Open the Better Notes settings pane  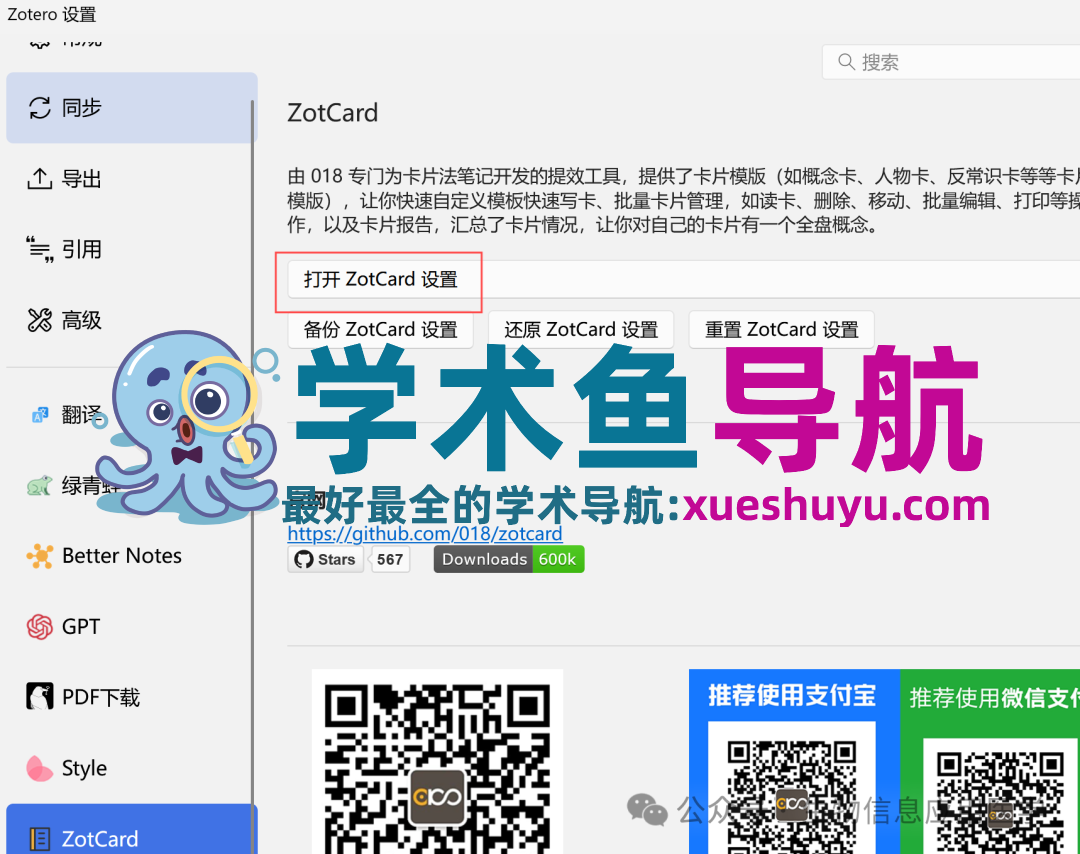point(132,556)
